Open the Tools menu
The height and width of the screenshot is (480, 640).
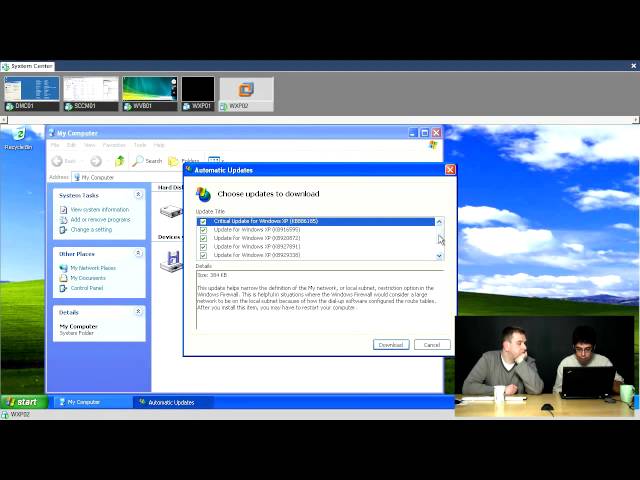pos(140,145)
